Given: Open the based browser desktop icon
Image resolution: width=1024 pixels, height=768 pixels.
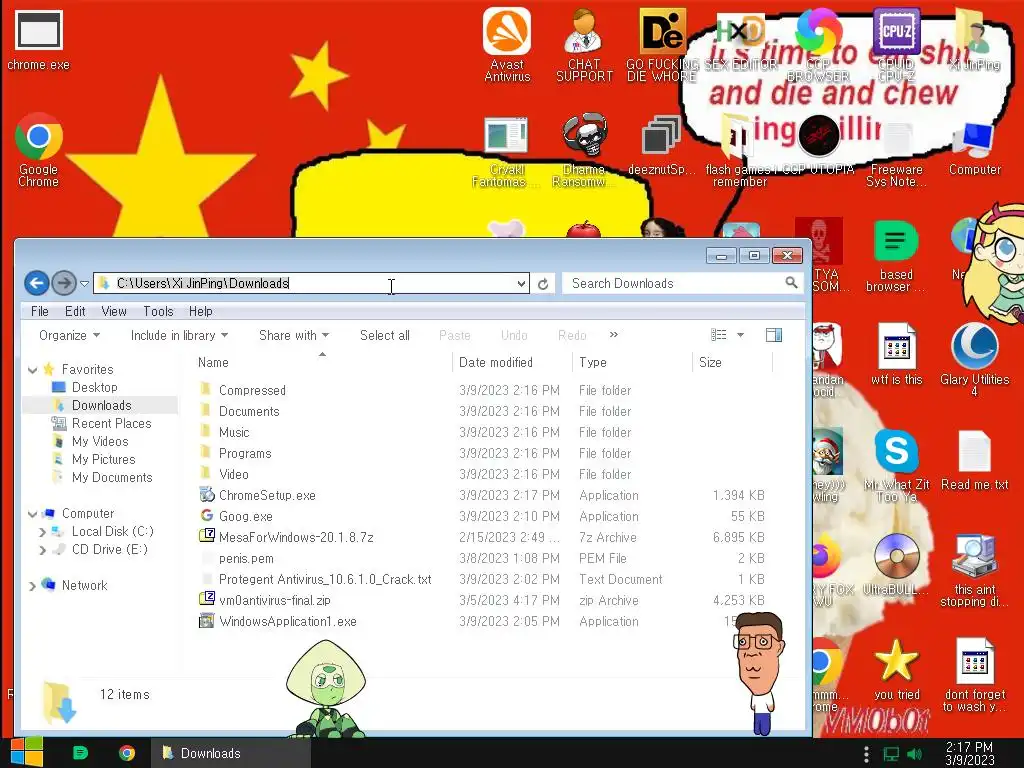Looking at the screenshot, I should point(896,256).
